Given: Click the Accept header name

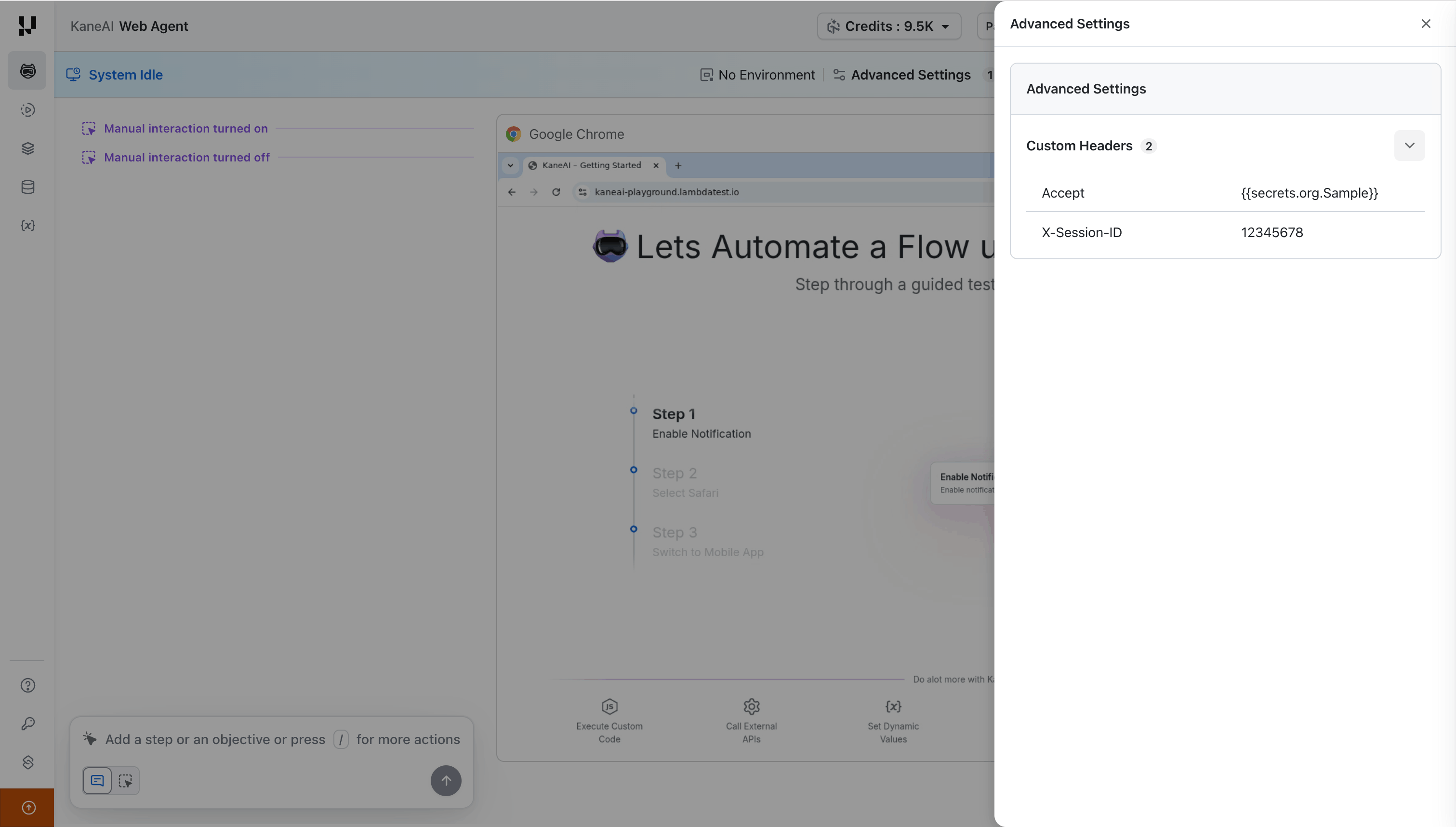Looking at the screenshot, I should tap(1063, 193).
